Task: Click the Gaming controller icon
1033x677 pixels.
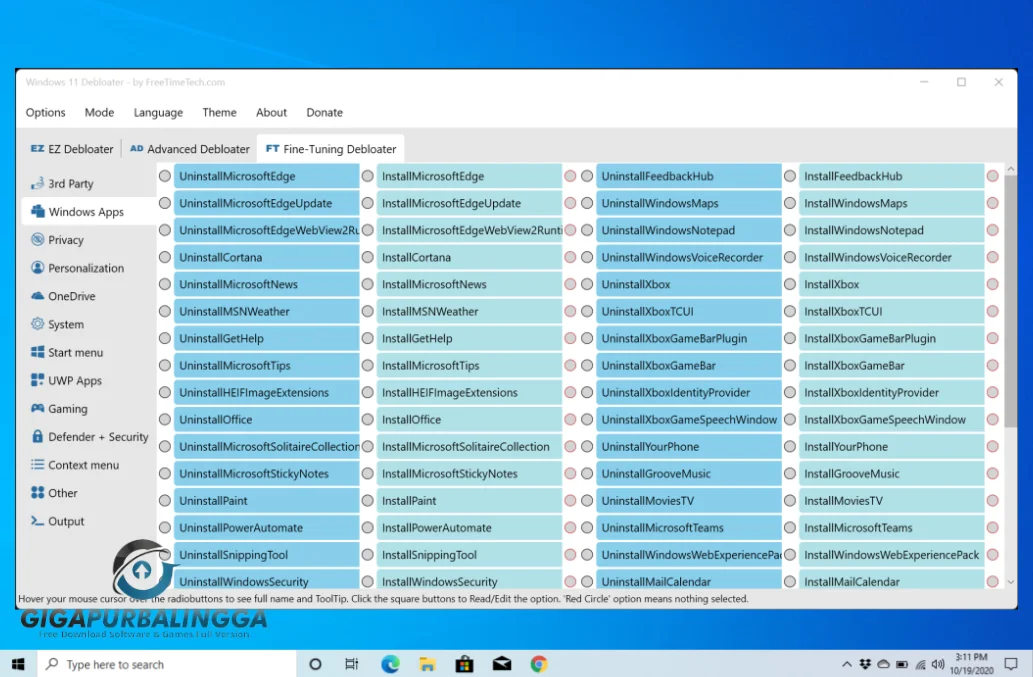Action: pos(38,408)
